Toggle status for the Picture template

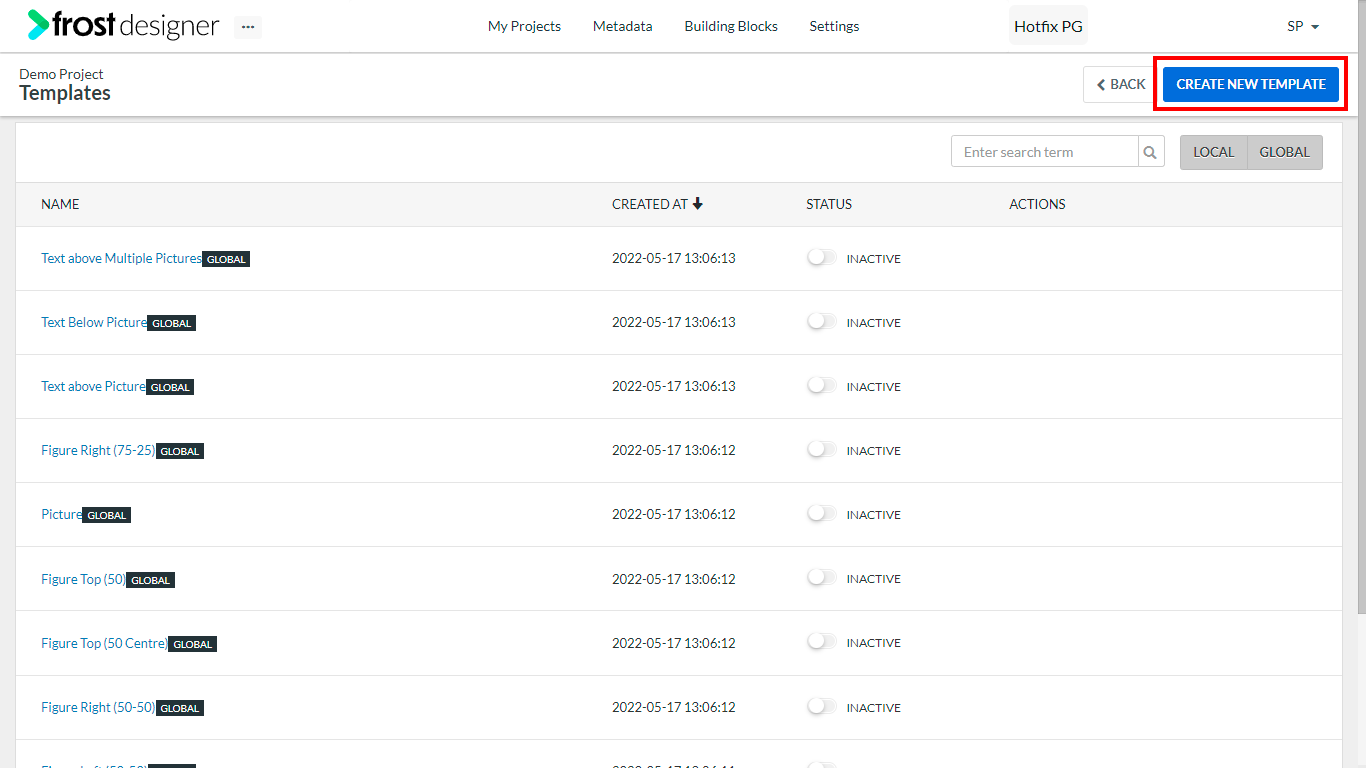(x=822, y=514)
